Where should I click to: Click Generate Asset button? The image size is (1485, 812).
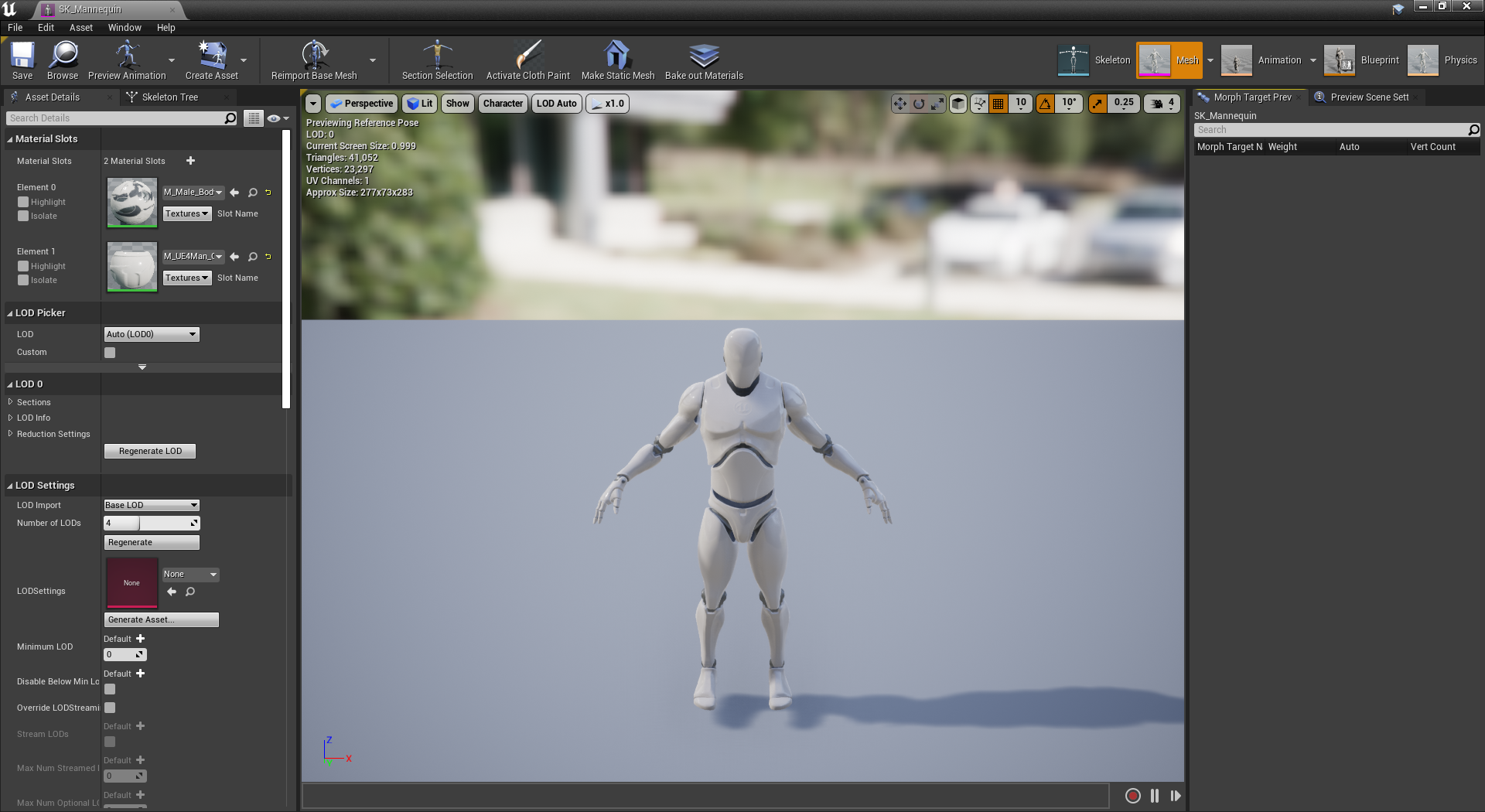161,619
